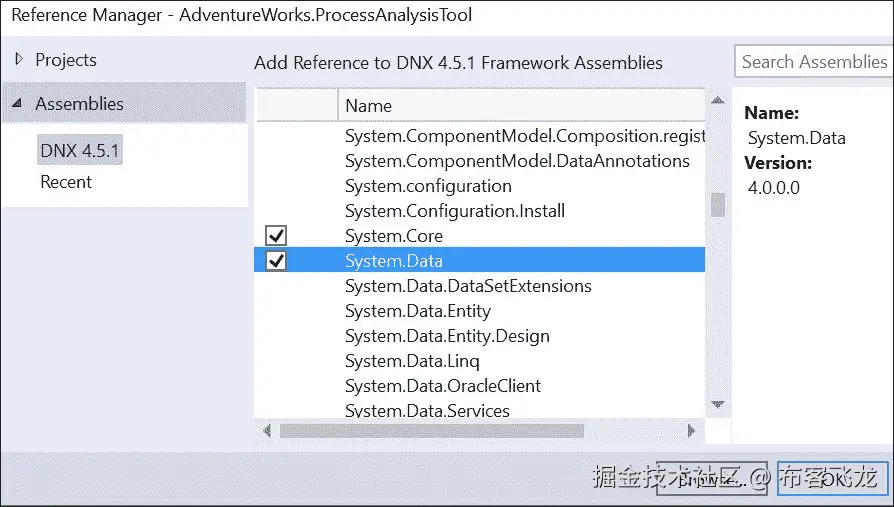Select System.Data.Entity in the list

(417, 311)
